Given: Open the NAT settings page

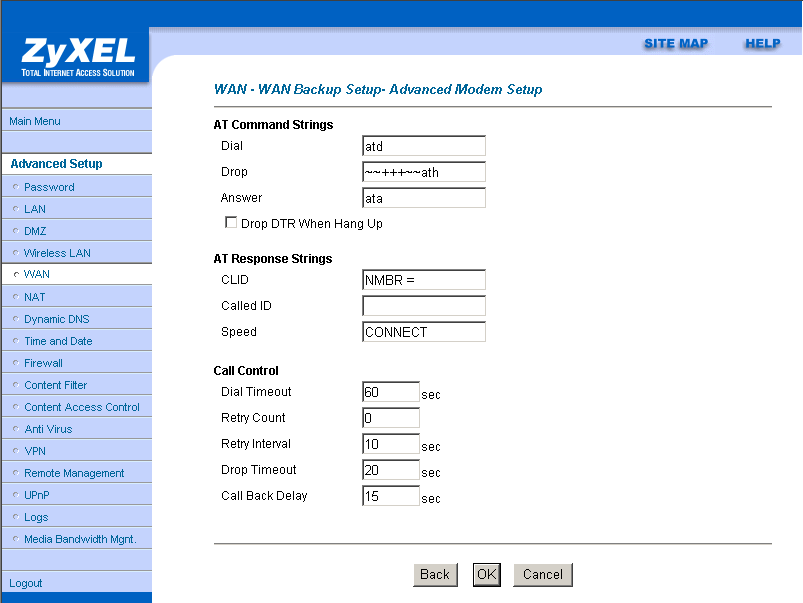Looking at the screenshot, I should click(35, 298).
